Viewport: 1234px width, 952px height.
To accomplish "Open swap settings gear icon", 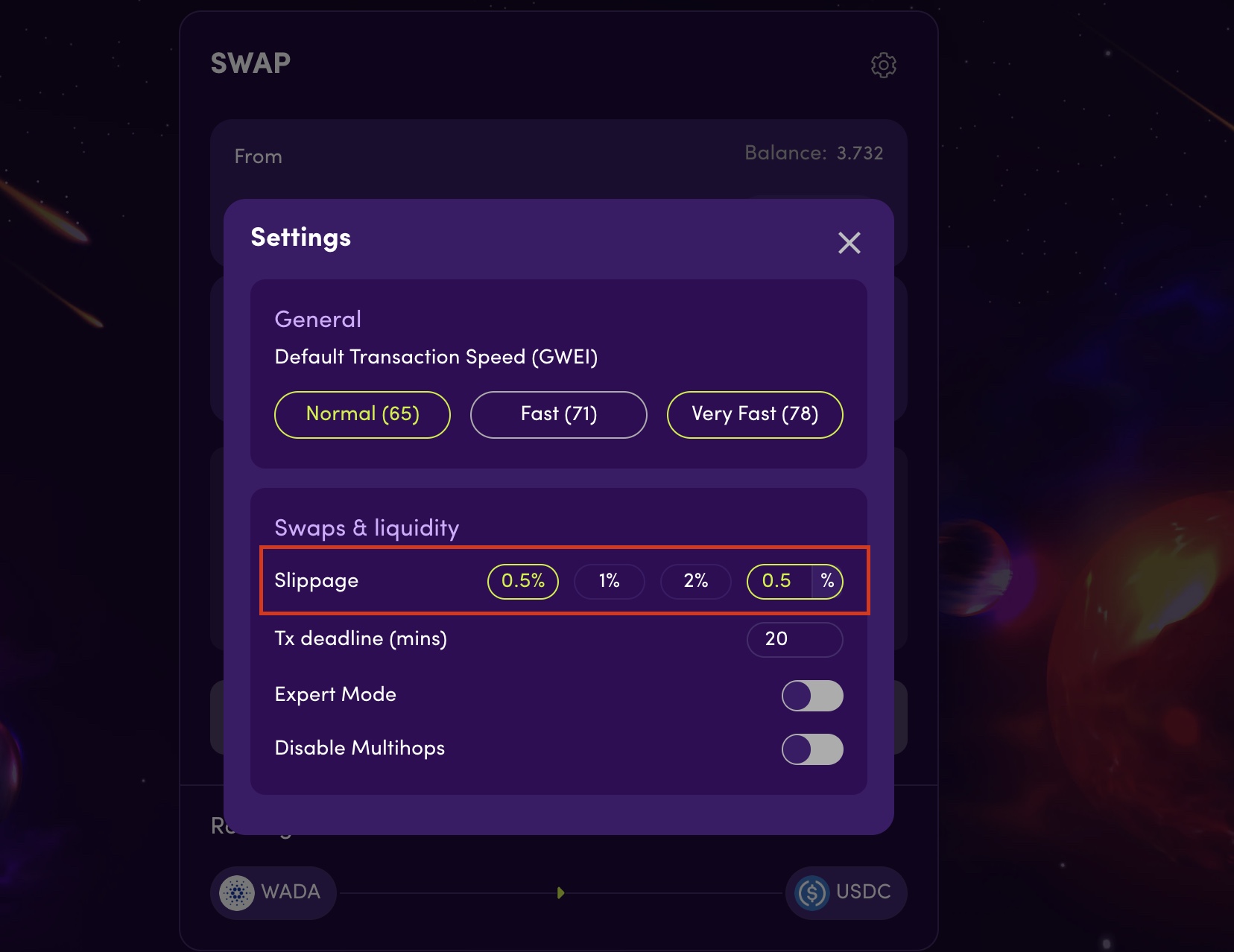I will coord(883,65).
